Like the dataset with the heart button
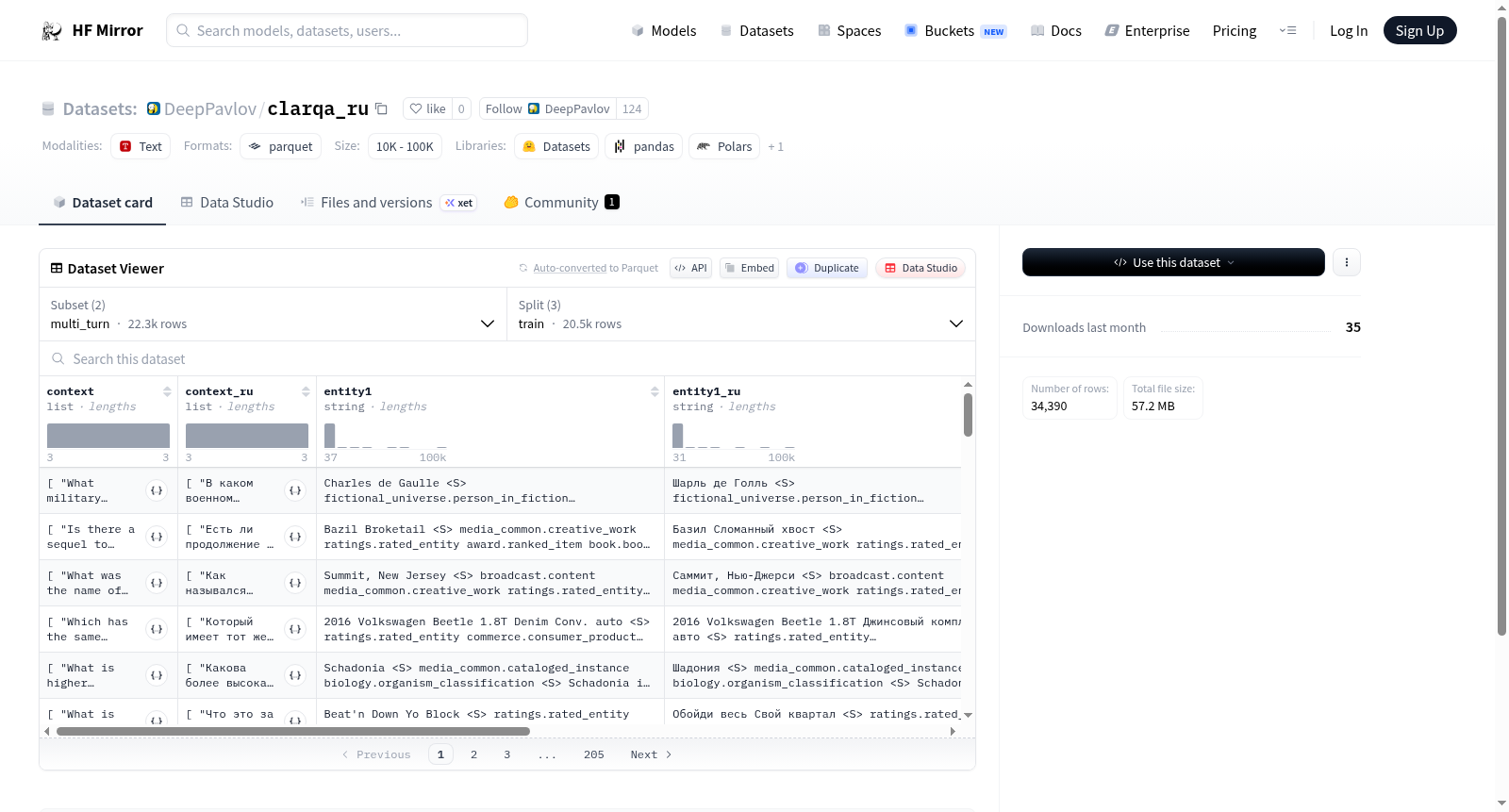Screen dimensions: 1509x812 click(x=427, y=108)
